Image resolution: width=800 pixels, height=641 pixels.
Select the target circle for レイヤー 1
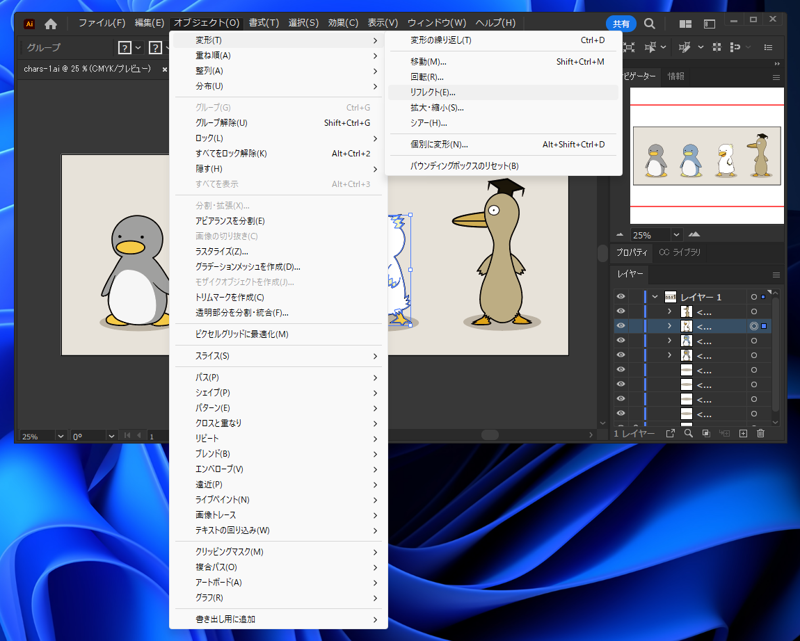pyautogui.click(x=754, y=297)
